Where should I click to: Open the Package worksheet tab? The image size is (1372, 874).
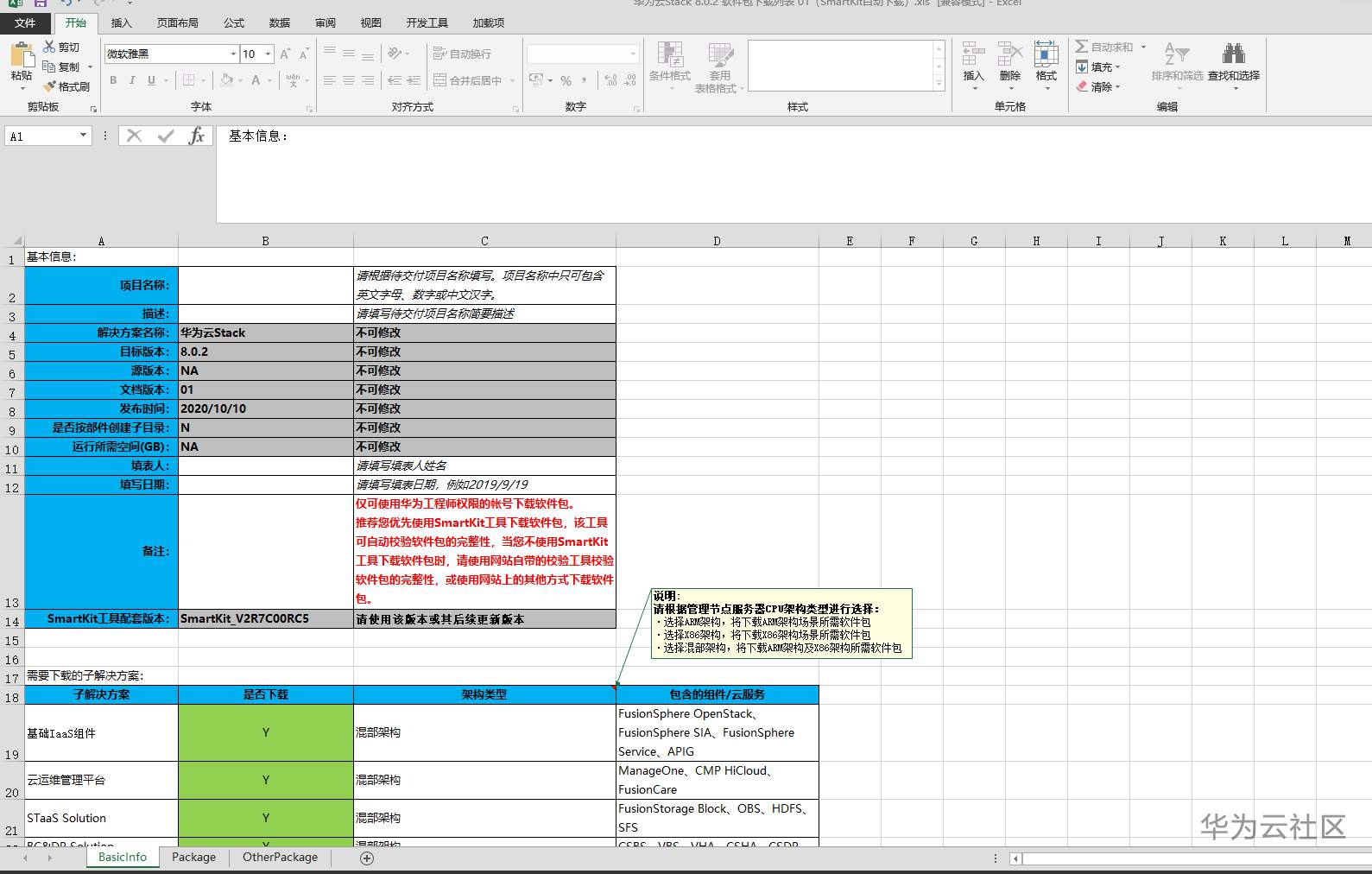(x=194, y=858)
